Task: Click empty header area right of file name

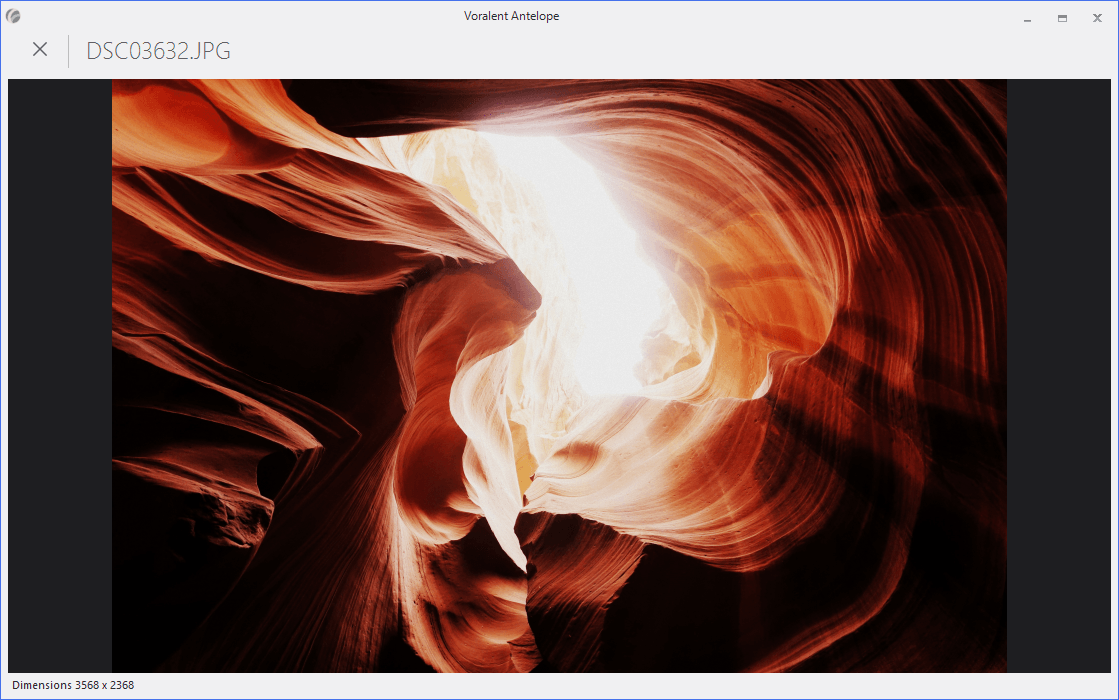Action: [x=650, y=51]
